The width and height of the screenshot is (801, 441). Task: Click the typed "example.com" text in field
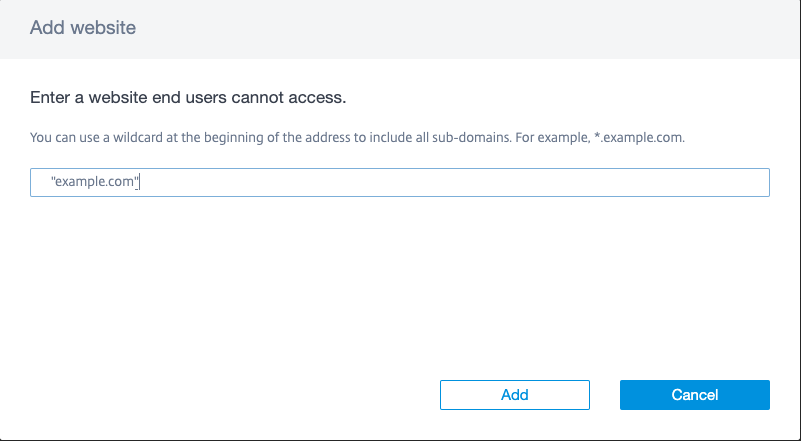[x=93, y=183]
